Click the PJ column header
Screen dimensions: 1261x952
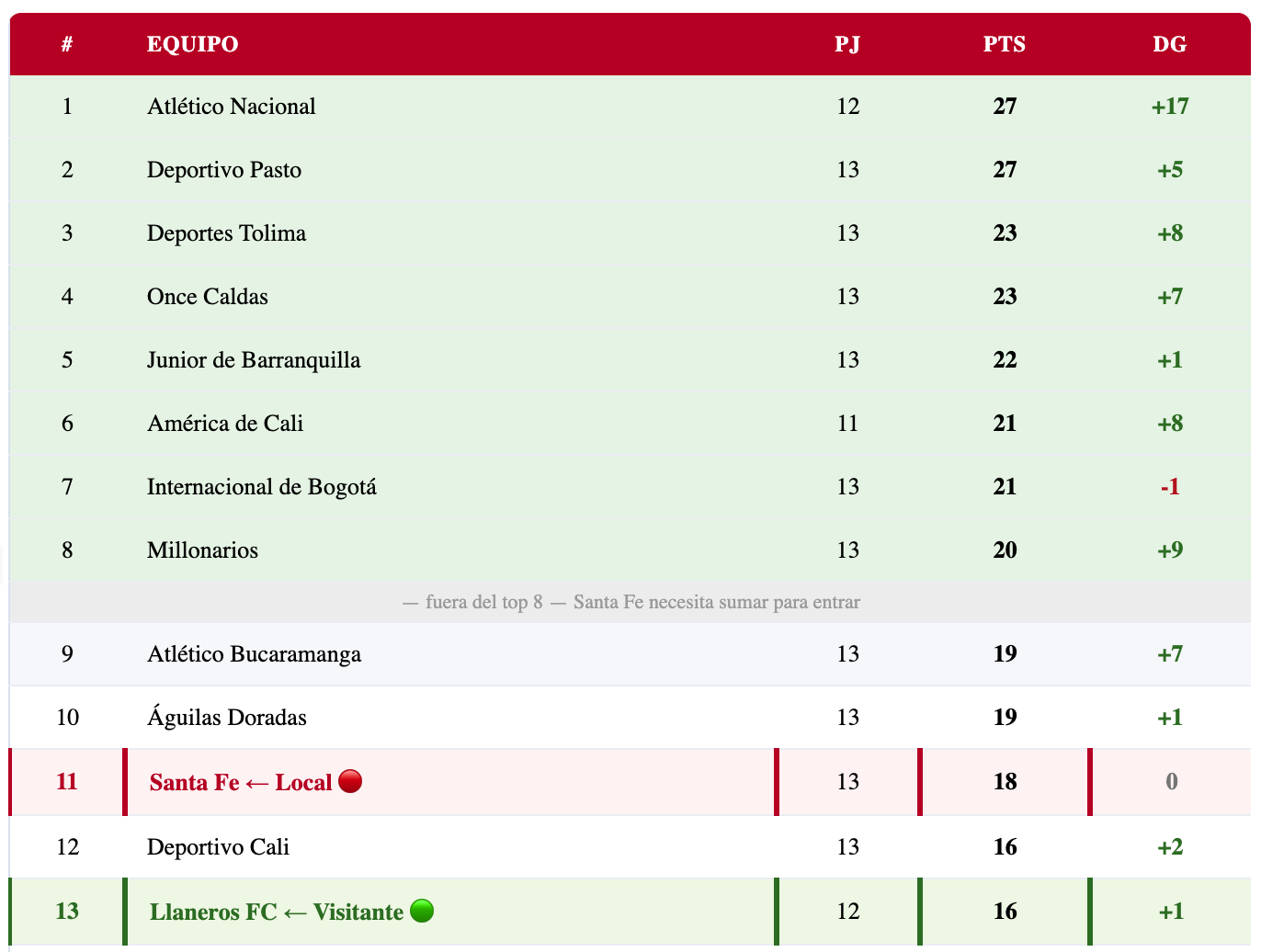click(847, 44)
